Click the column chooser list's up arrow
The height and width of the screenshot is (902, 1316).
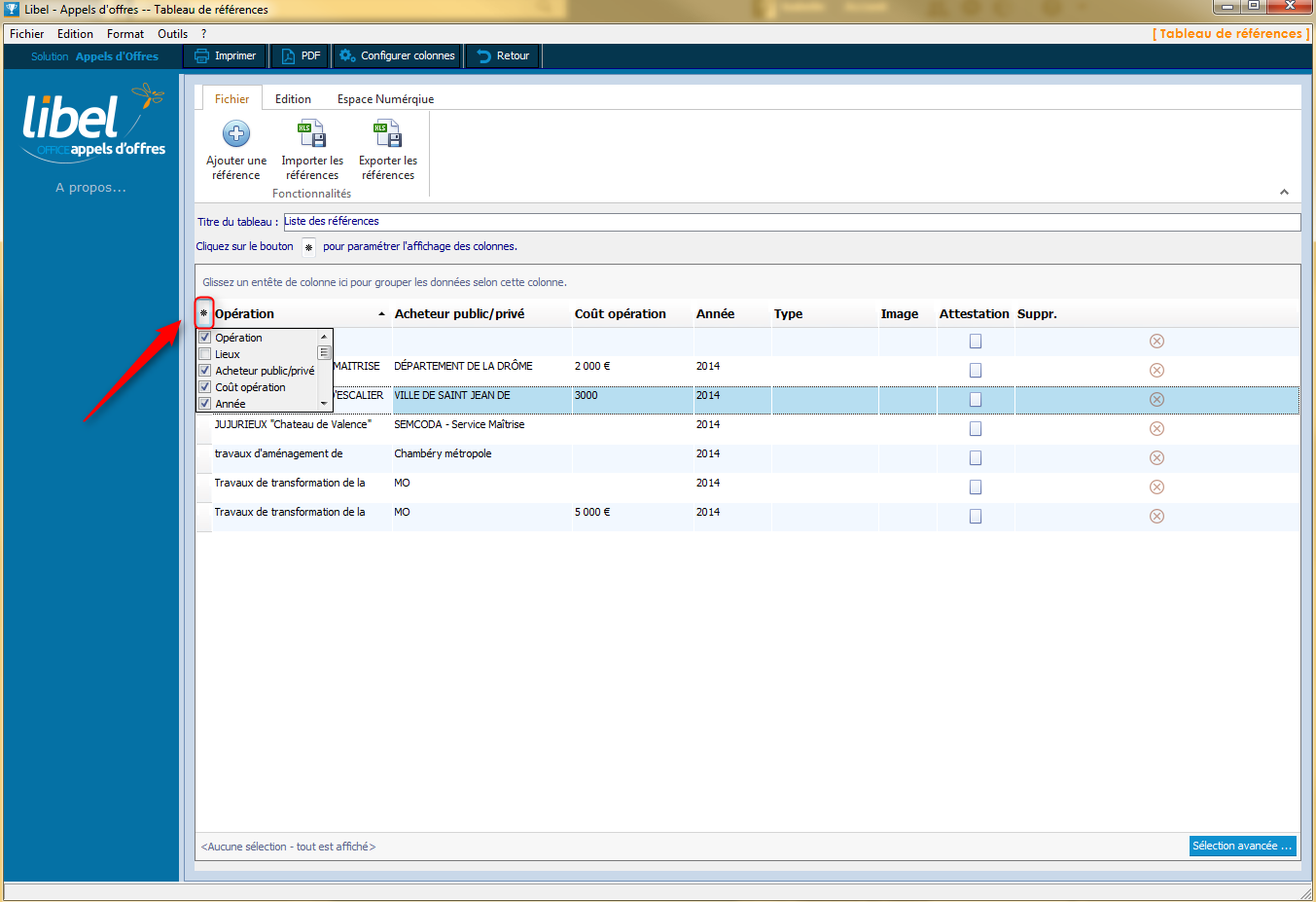point(324,337)
